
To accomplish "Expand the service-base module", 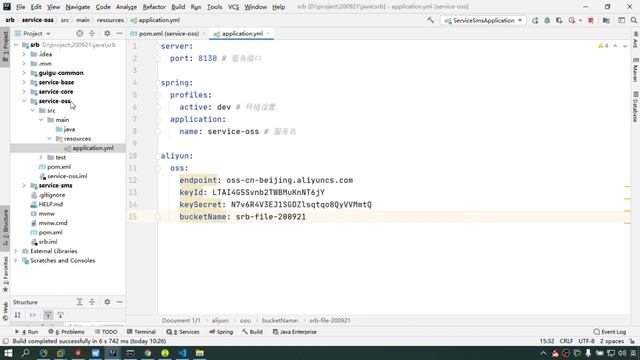I will tap(24, 82).
